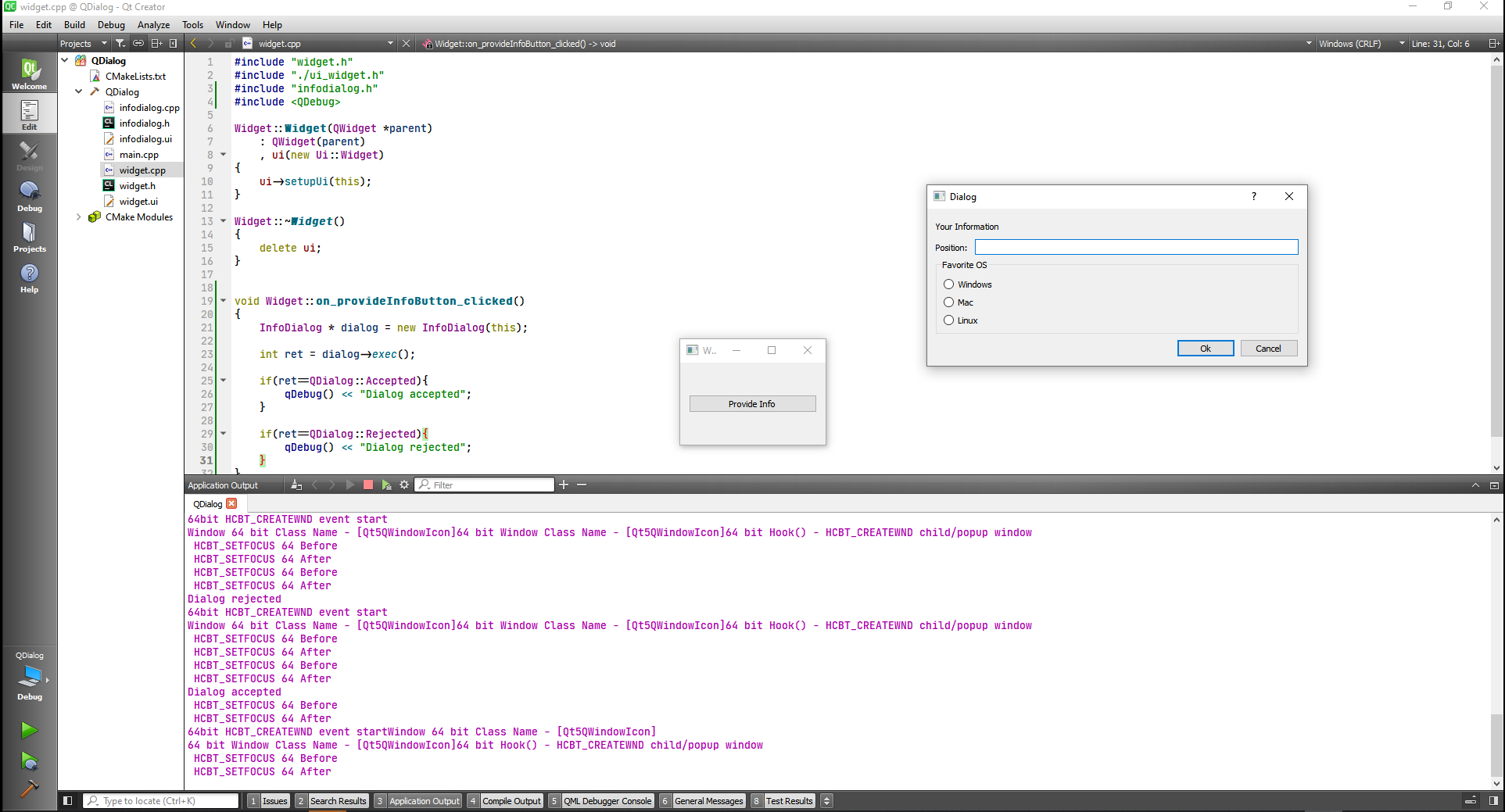Toggle left sidebar visibility in status bar
The width and height of the screenshot is (1505, 812).
pos(68,800)
